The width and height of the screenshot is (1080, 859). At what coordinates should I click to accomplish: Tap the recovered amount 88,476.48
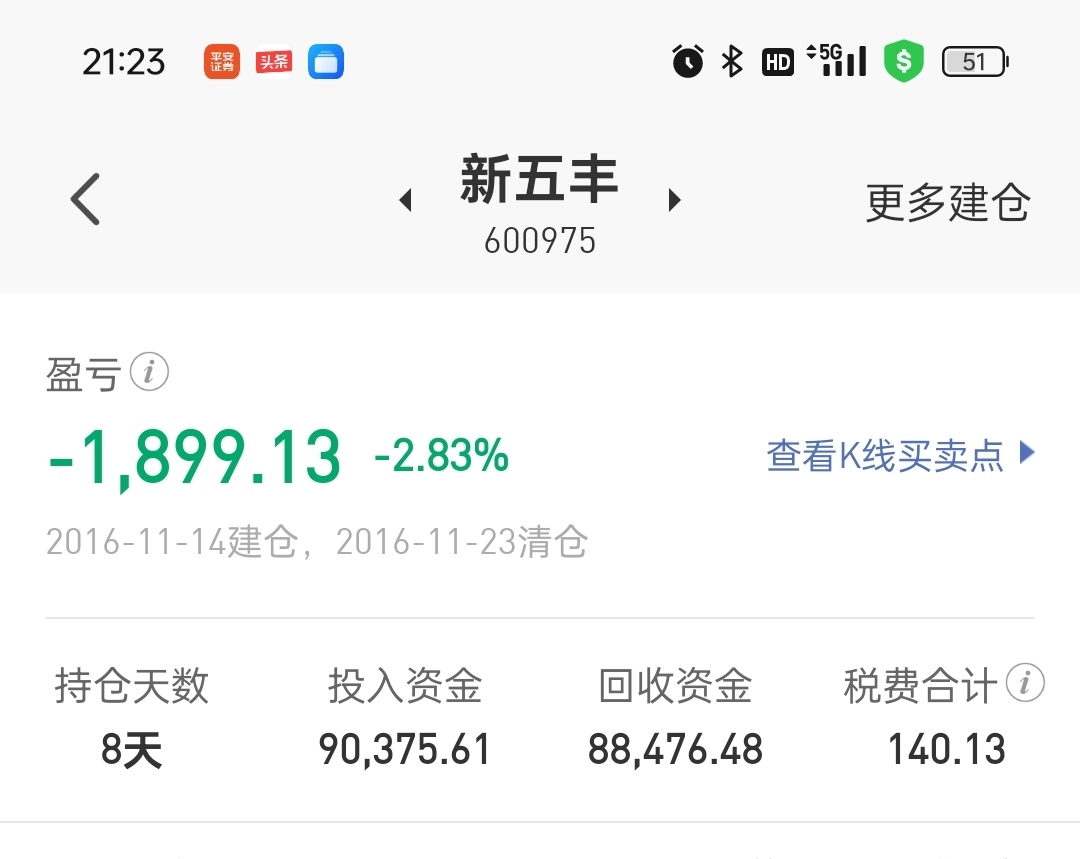pos(675,749)
